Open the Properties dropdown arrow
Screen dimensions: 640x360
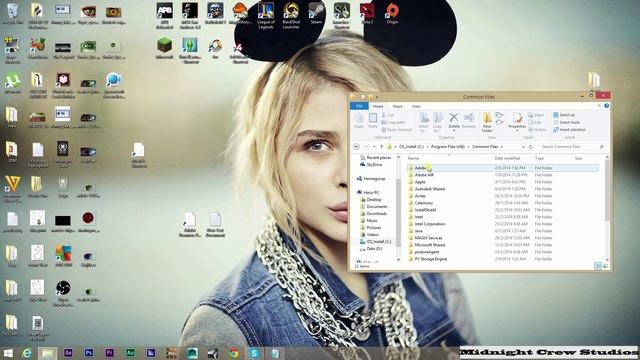click(x=517, y=130)
